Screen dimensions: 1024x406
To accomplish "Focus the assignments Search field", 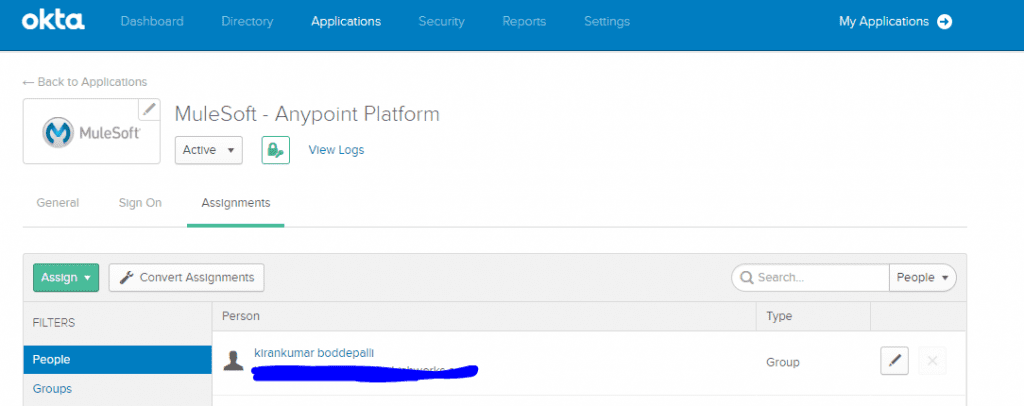I will 810,277.
